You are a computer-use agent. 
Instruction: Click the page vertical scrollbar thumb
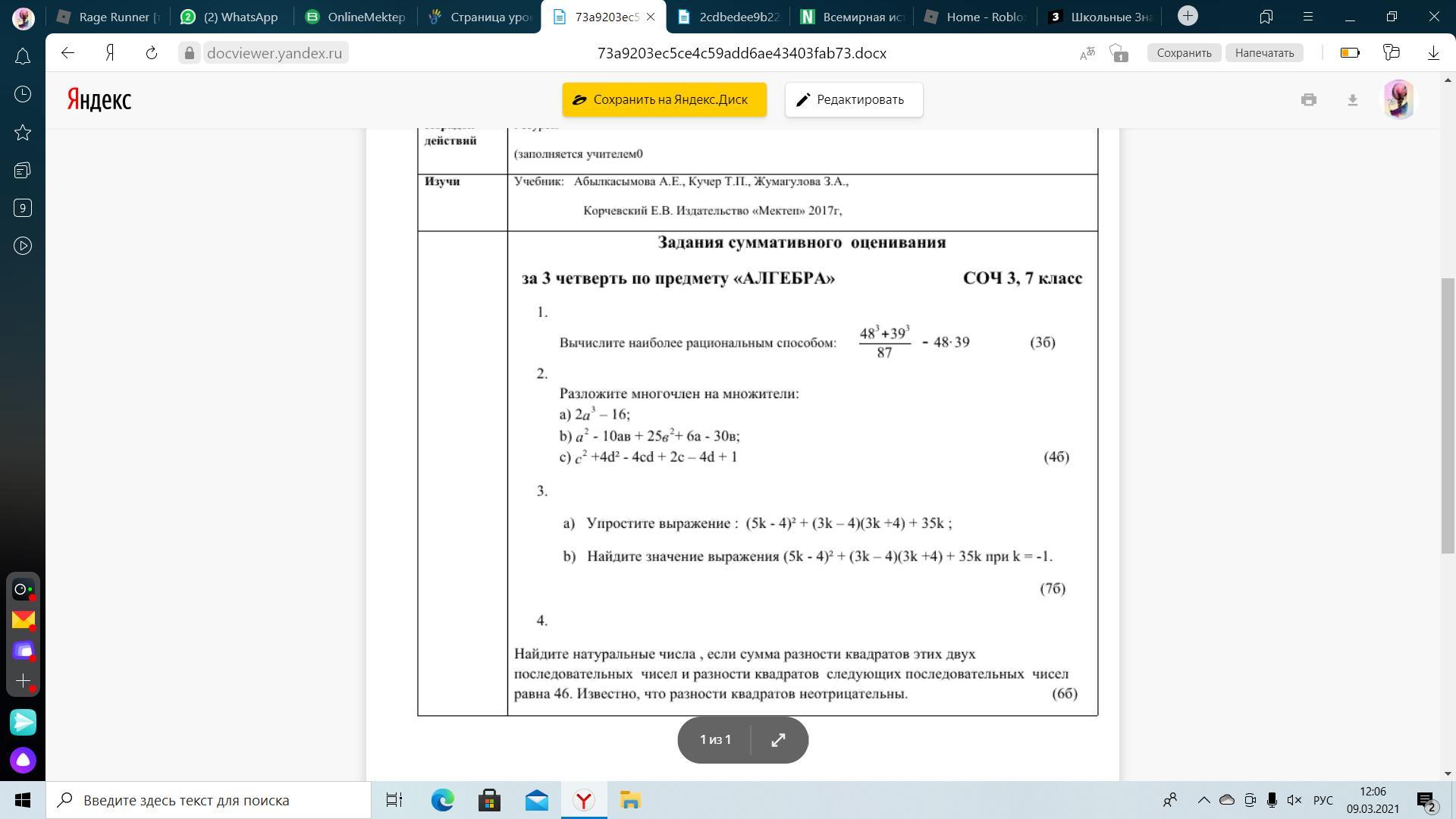point(1448,416)
